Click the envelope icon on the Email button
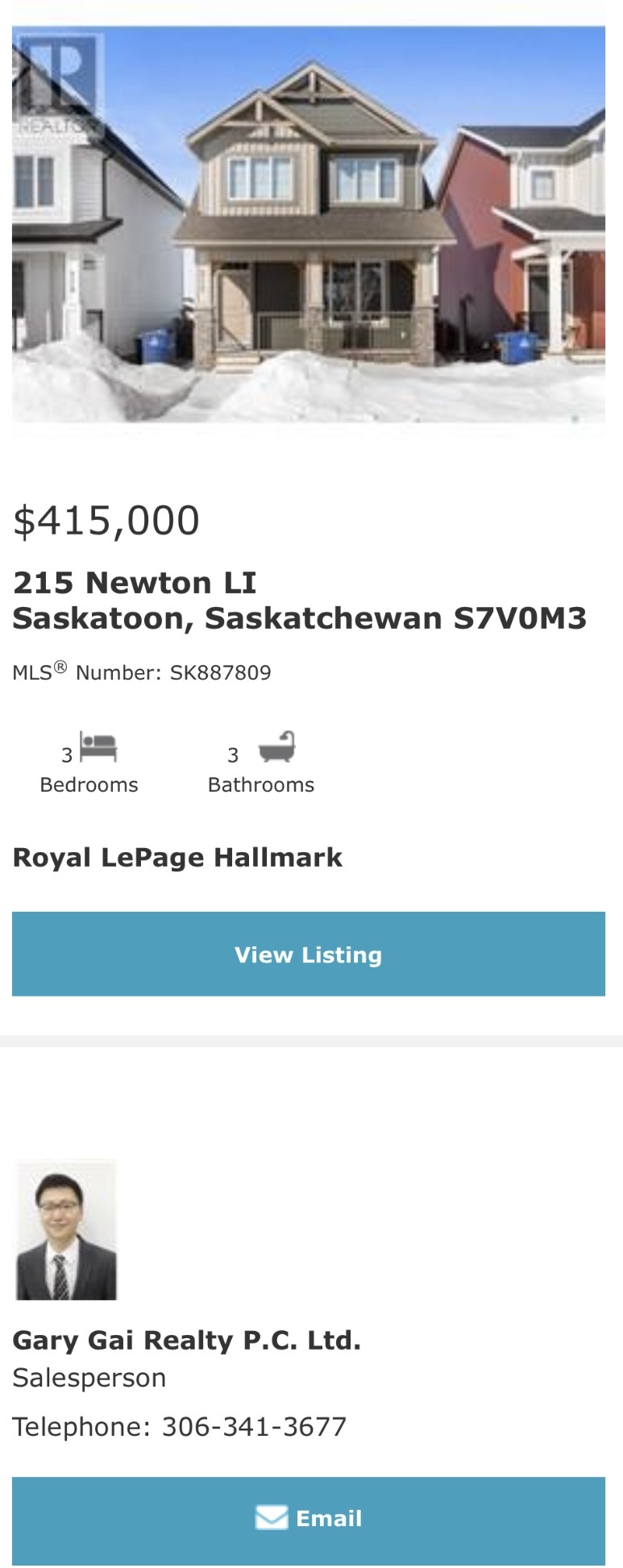This screenshot has height=1568, width=623. pos(271,1516)
